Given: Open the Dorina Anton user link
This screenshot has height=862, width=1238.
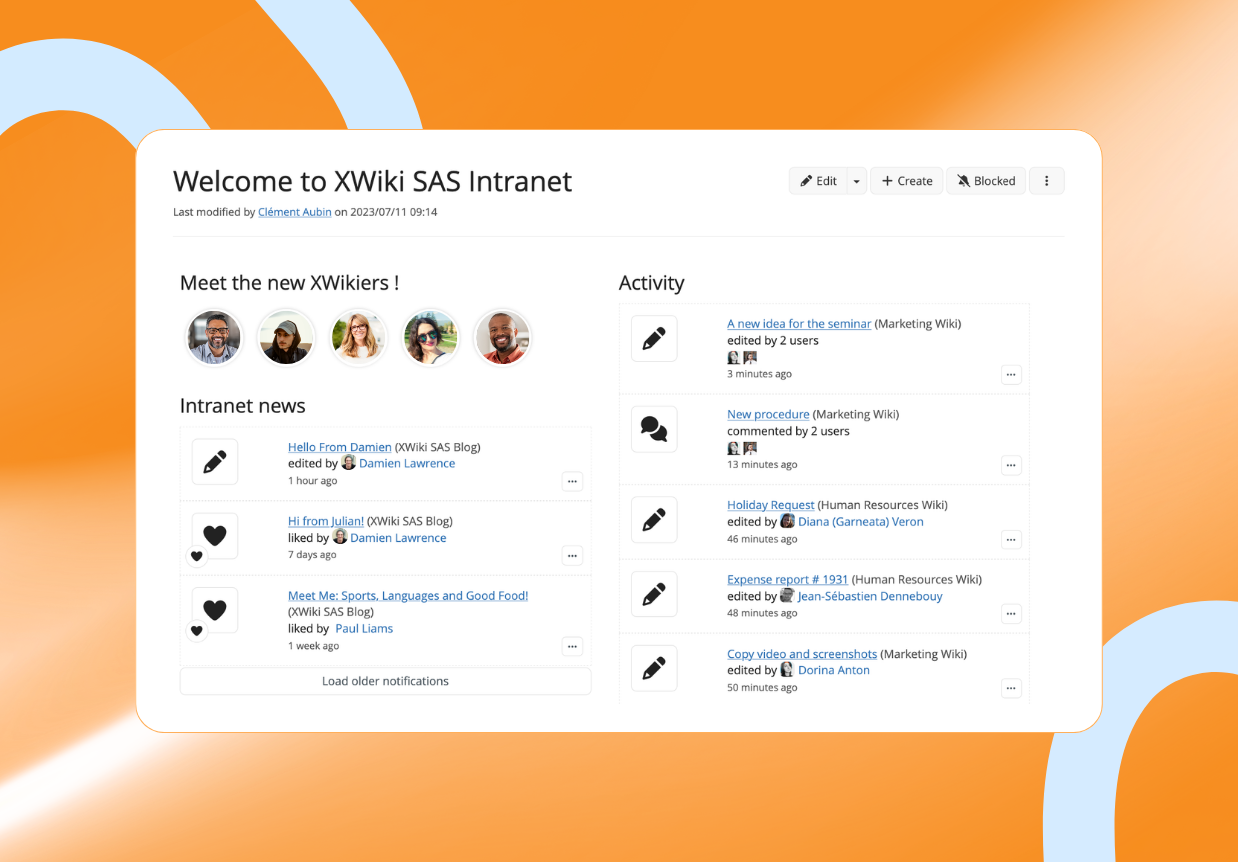Looking at the screenshot, I should (834, 670).
